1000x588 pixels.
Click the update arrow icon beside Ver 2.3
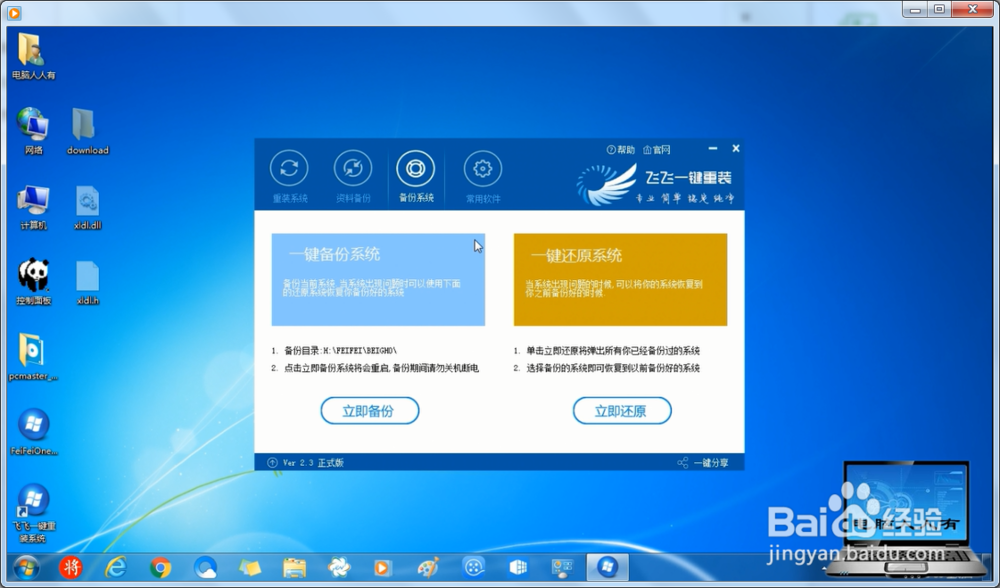[x=272, y=463]
